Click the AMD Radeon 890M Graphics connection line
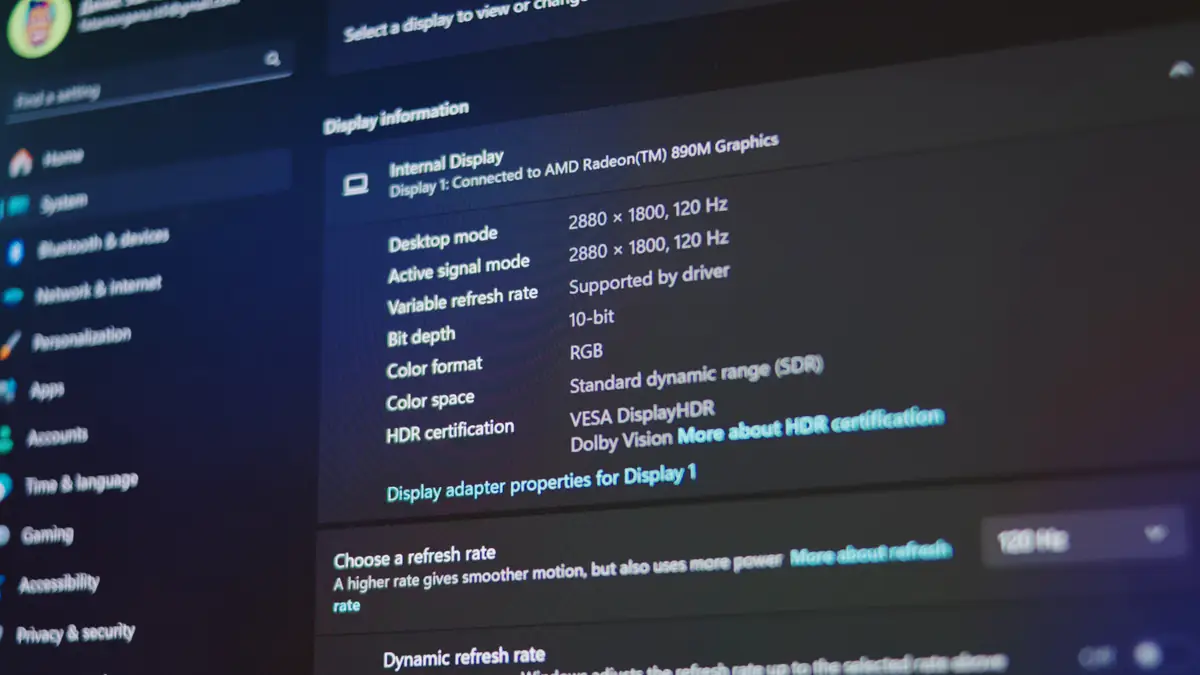The image size is (1200, 675). coord(583,164)
